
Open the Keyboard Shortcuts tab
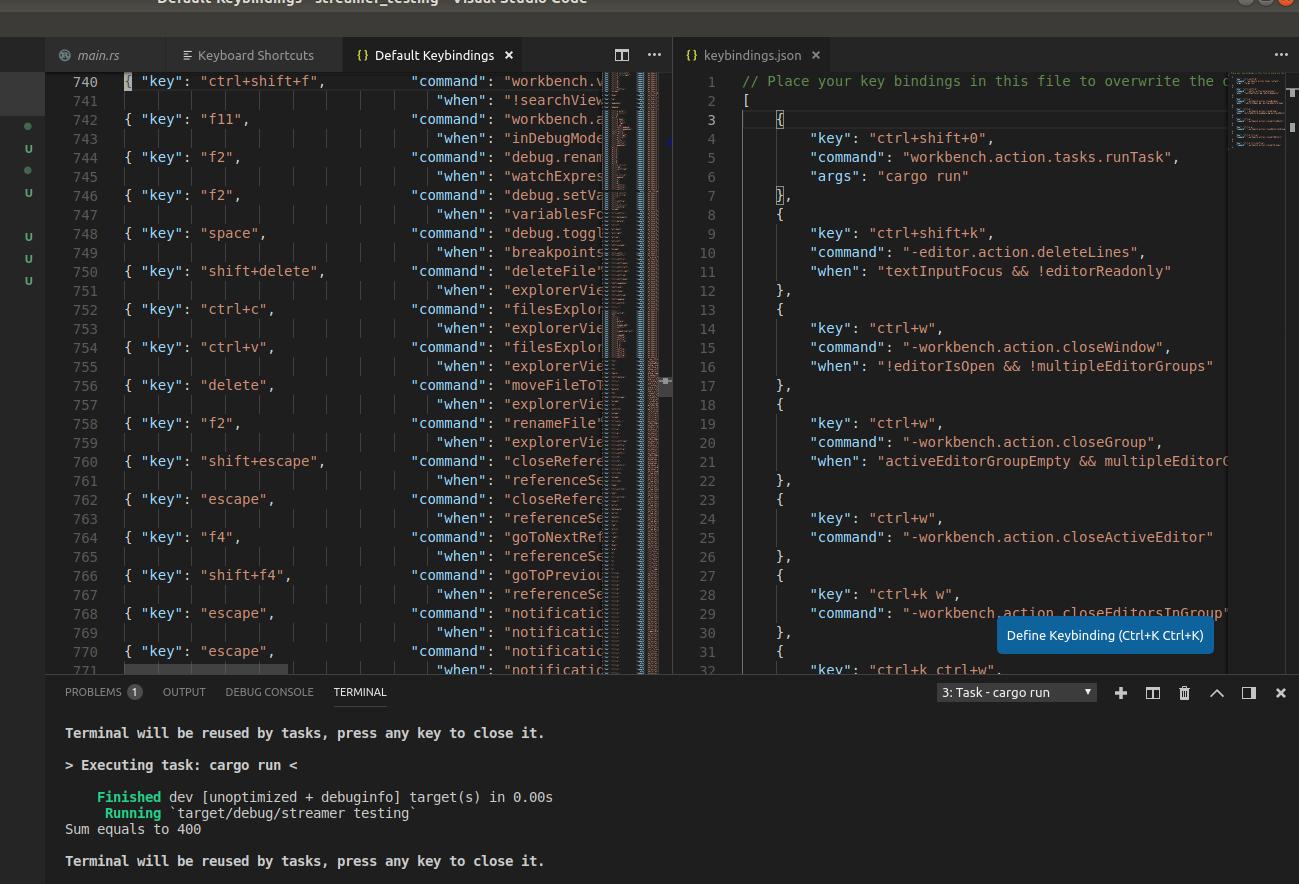pyautogui.click(x=255, y=55)
